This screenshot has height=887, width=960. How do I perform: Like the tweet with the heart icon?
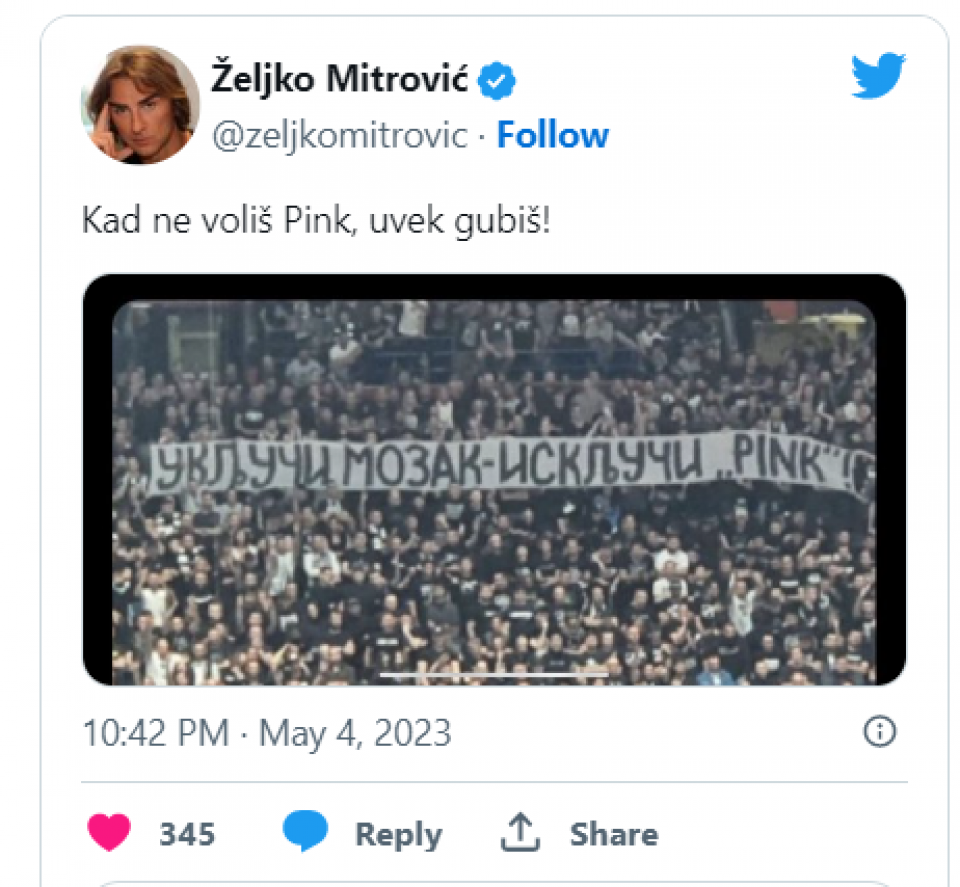tap(111, 833)
